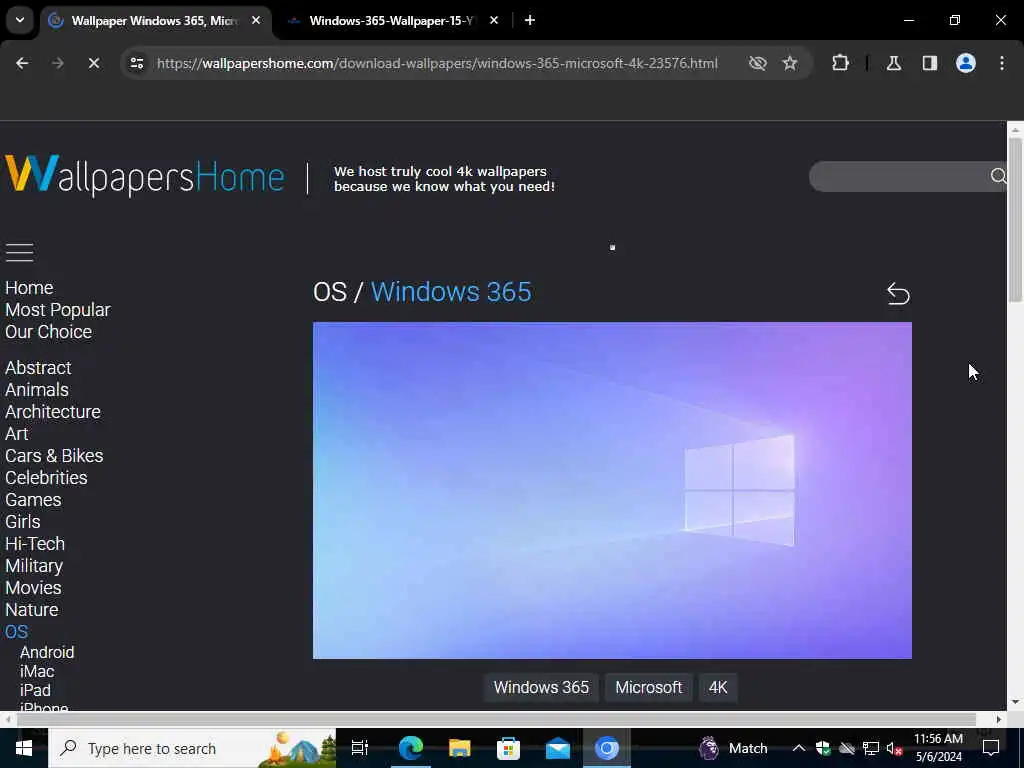
Task: Select the highlighted OS category
Action: coord(16,632)
